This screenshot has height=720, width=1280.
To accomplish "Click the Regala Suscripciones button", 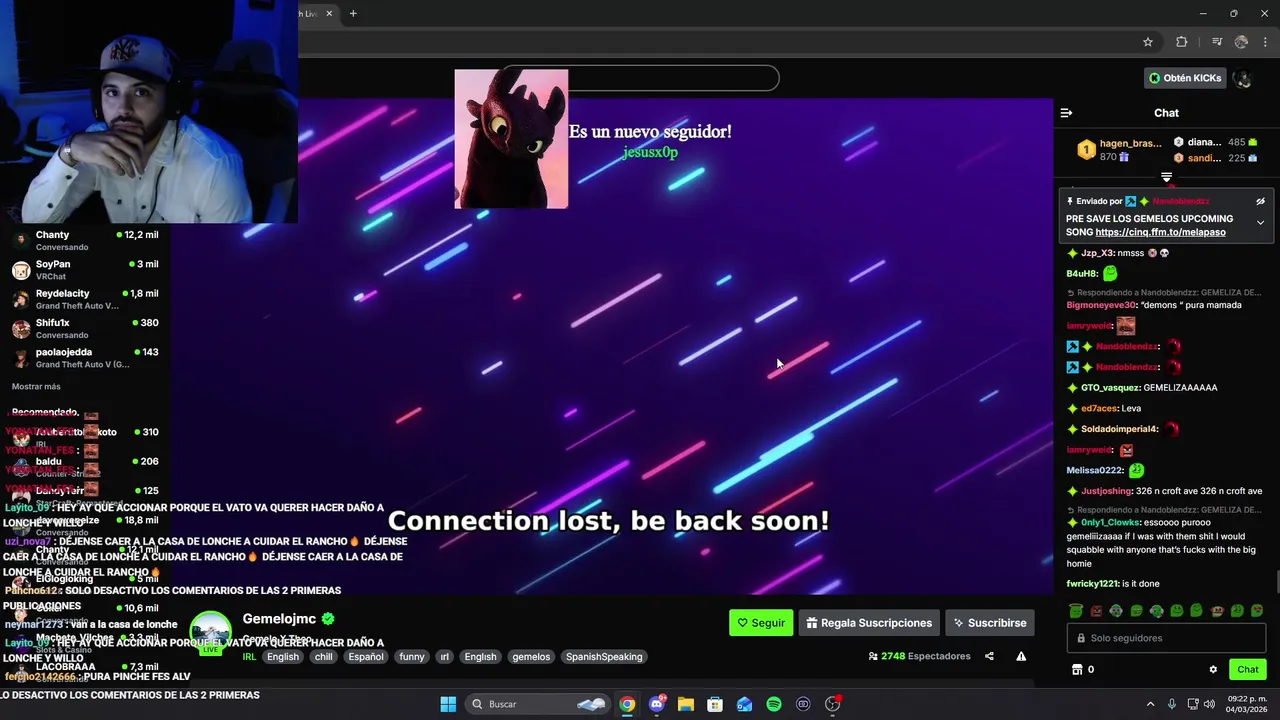I will 869,623.
